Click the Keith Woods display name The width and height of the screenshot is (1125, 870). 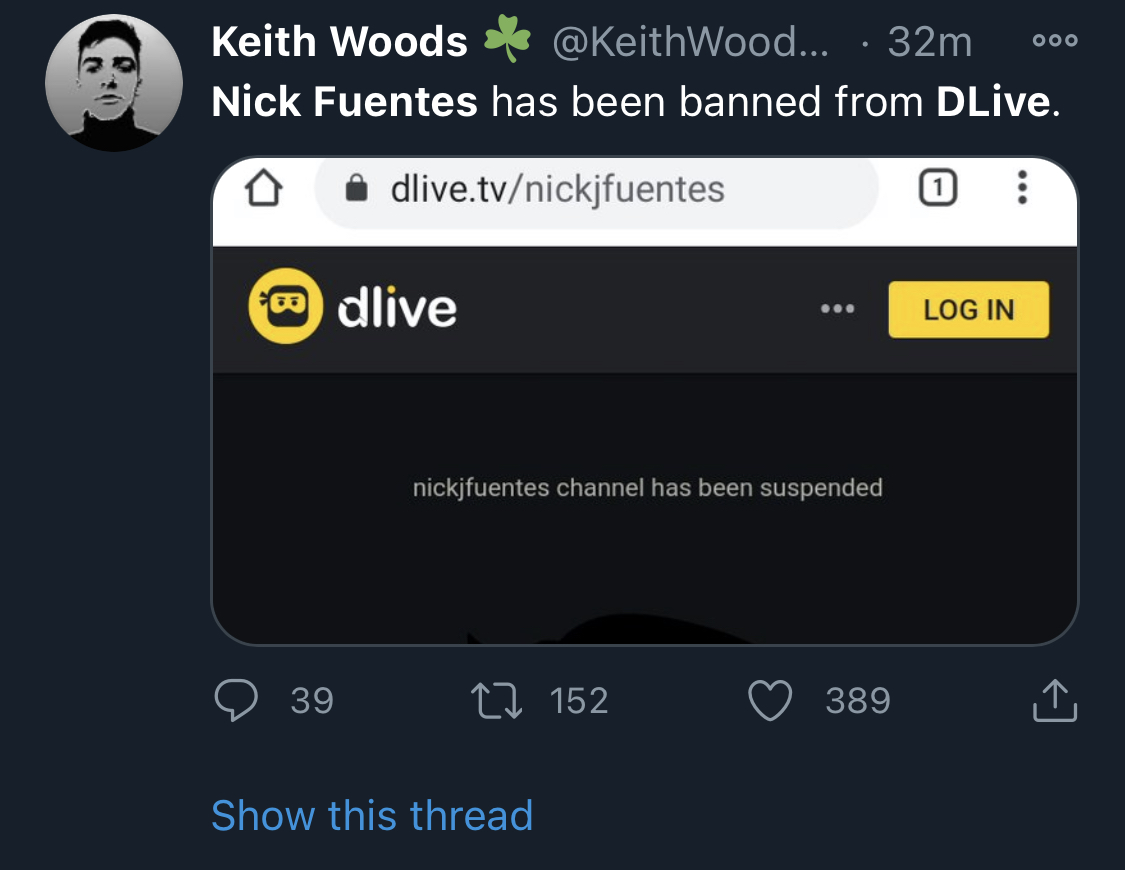click(339, 42)
